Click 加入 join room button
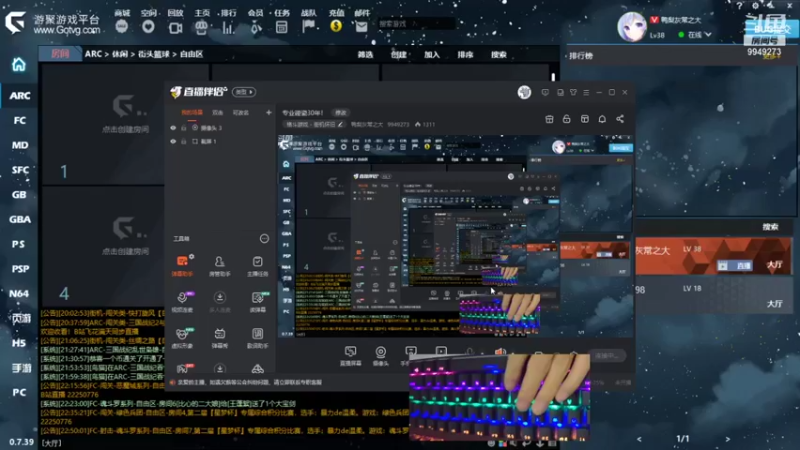The image size is (800, 450). [432, 55]
